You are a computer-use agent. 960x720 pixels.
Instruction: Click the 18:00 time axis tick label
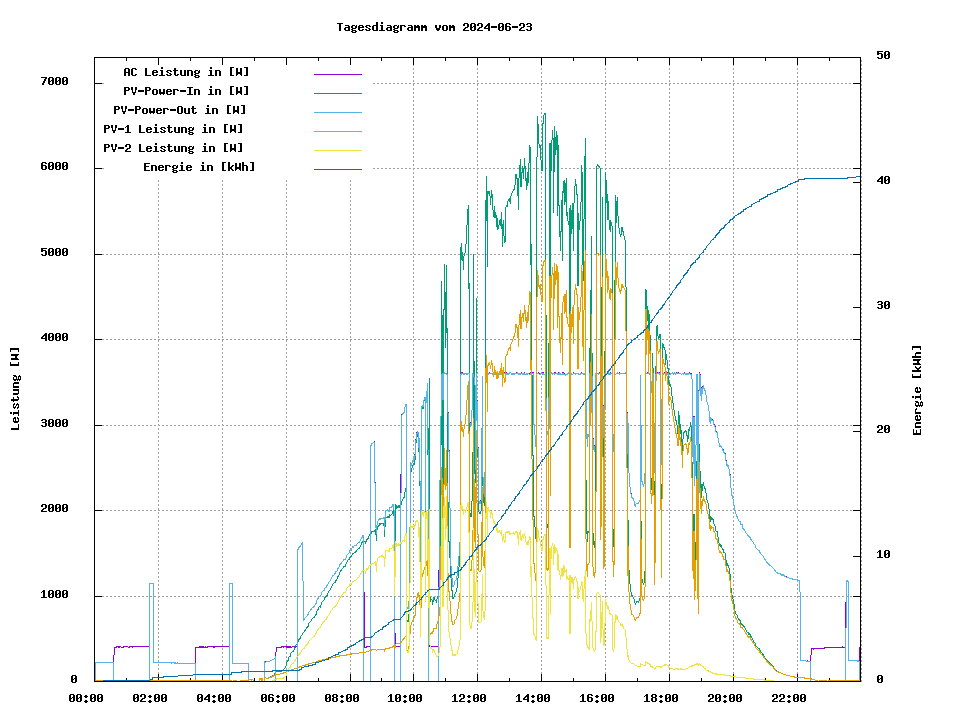tap(660, 698)
